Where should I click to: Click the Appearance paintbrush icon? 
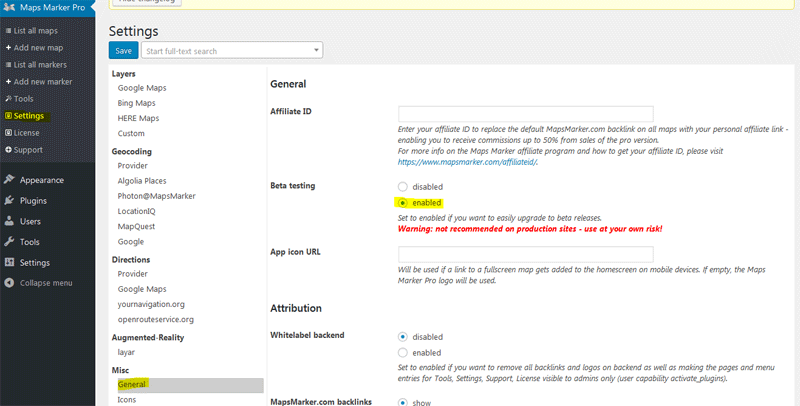coord(9,180)
